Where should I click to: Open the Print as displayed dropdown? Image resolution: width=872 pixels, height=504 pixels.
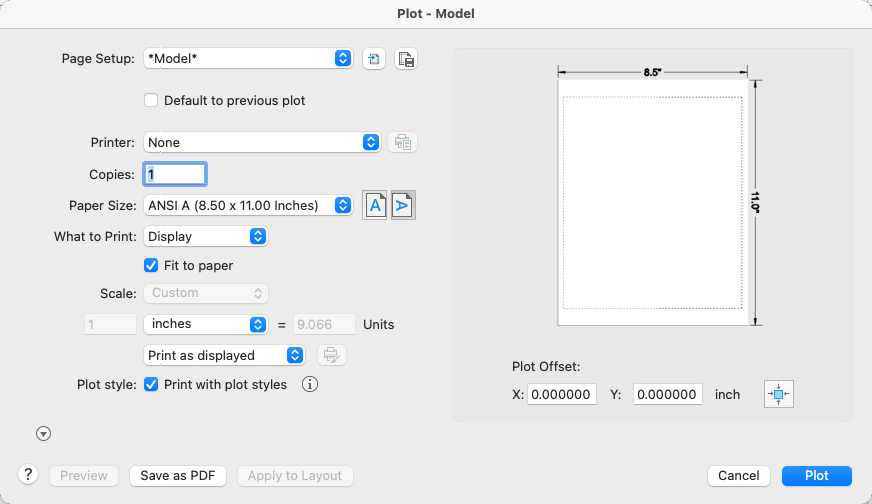tap(224, 355)
